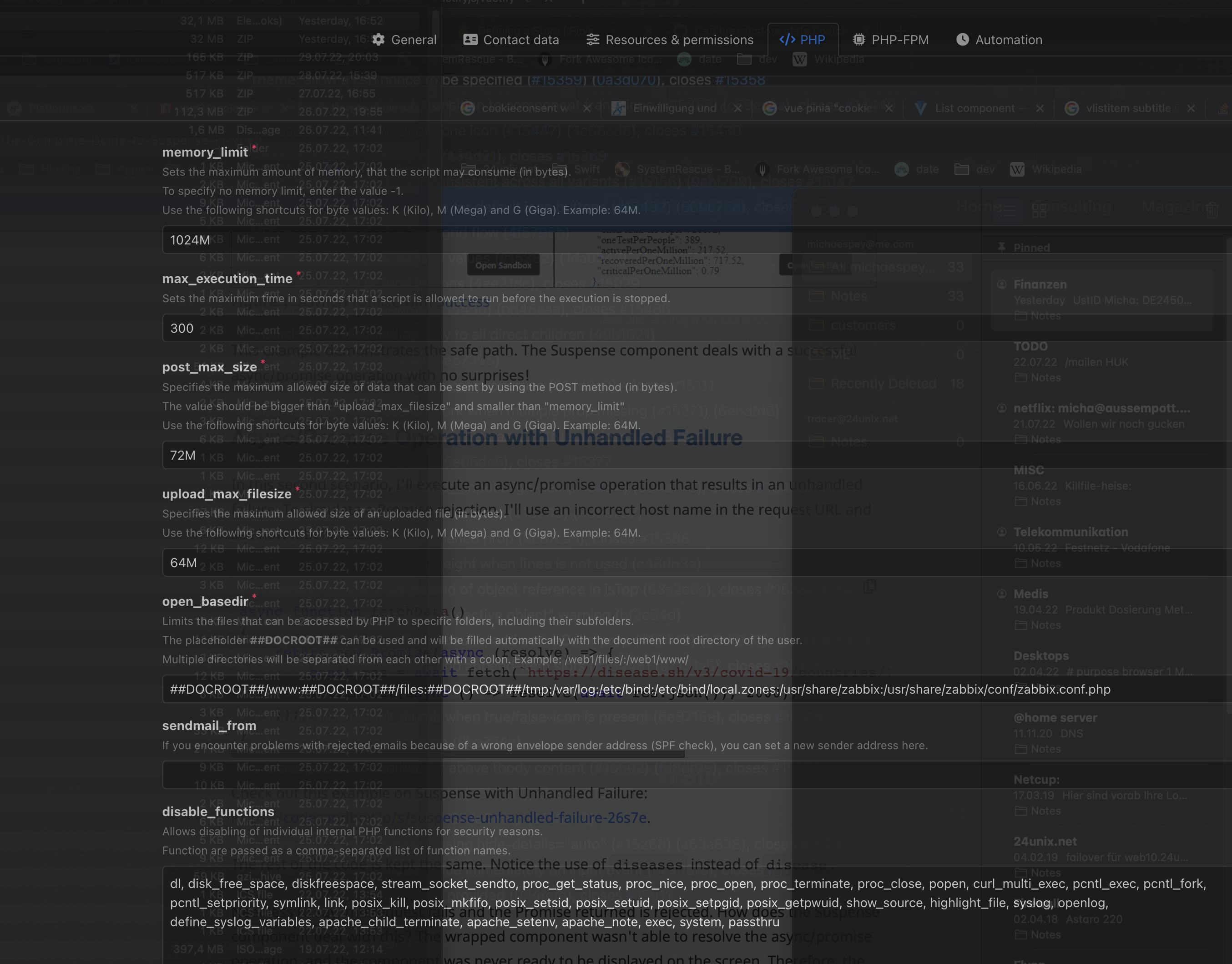Click the Automation clock icon
The height and width of the screenshot is (964, 1232).
click(x=962, y=40)
